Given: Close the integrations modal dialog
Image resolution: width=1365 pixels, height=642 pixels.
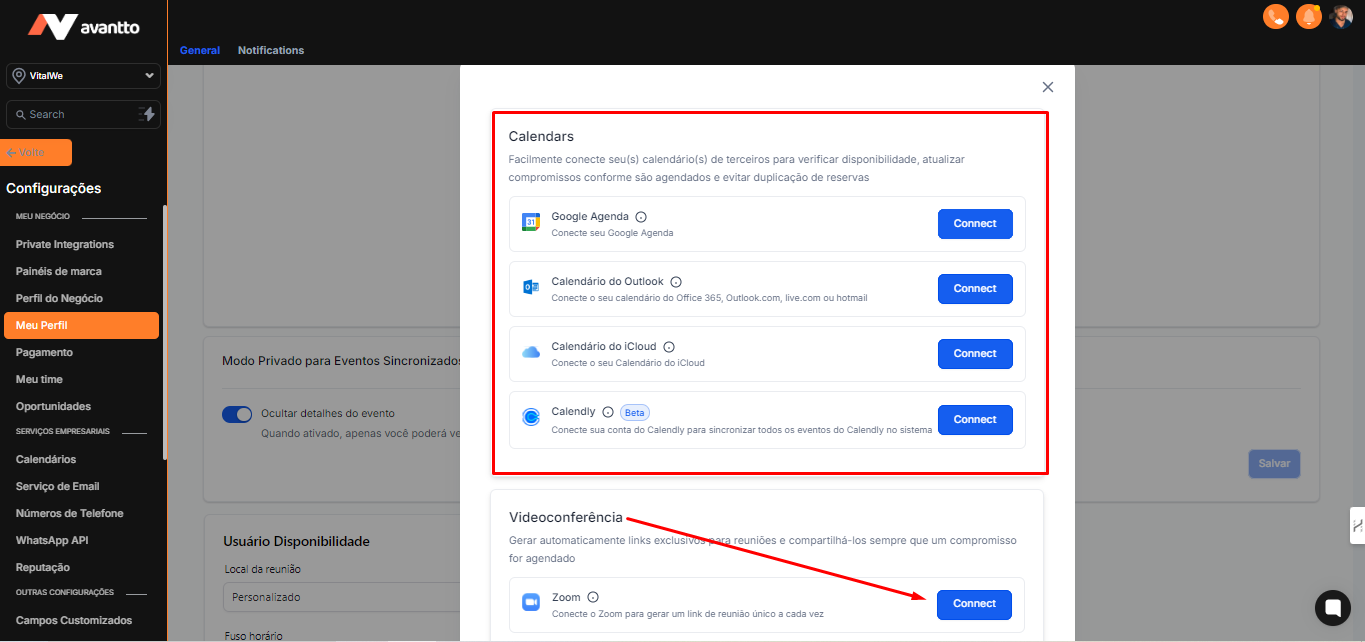Looking at the screenshot, I should pos(1047,87).
